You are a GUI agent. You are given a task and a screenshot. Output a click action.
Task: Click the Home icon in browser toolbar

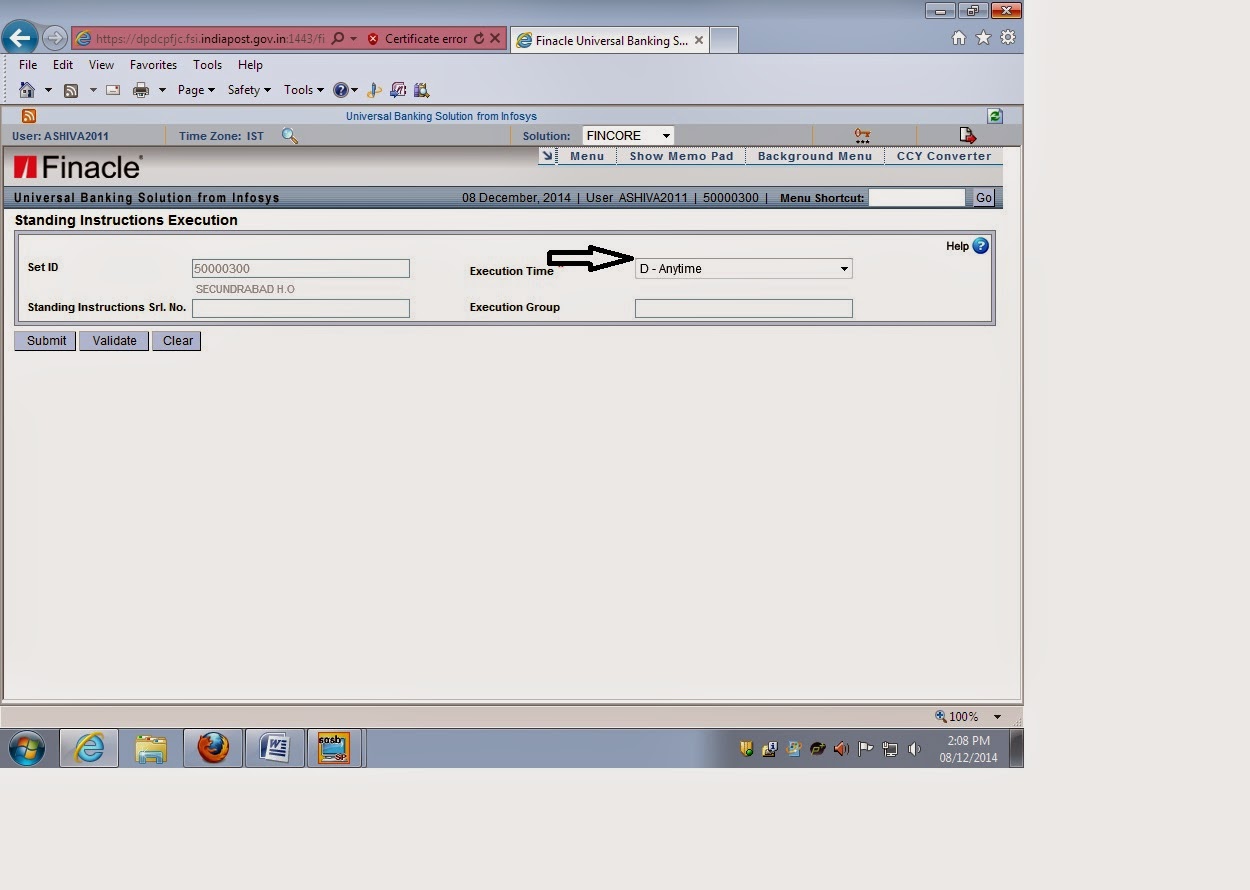[29, 89]
